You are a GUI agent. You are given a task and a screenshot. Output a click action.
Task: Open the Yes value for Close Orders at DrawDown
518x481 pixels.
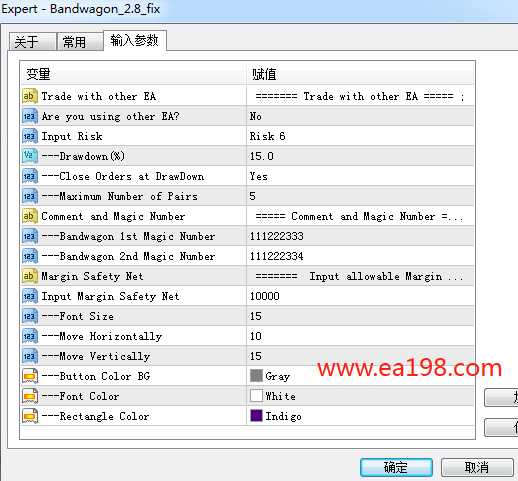tap(360, 176)
